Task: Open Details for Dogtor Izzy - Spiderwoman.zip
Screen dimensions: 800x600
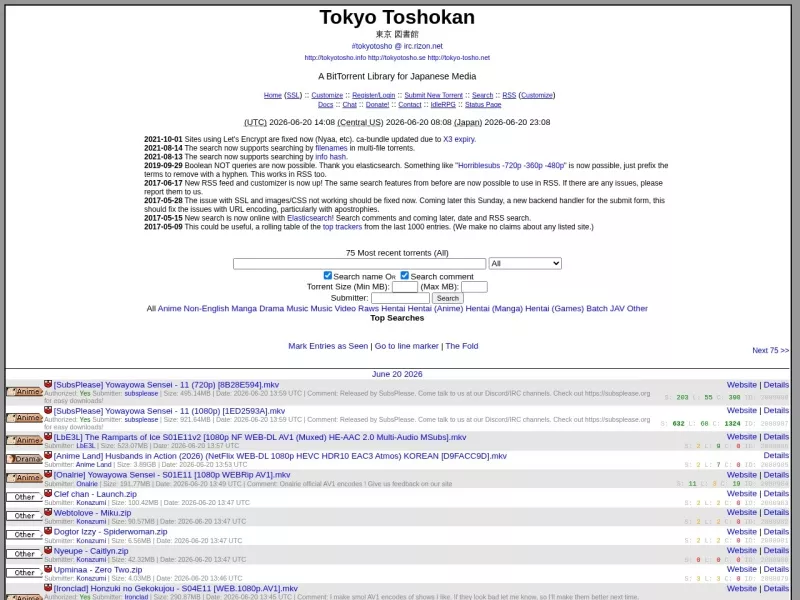Action: pyautogui.click(x=776, y=531)
